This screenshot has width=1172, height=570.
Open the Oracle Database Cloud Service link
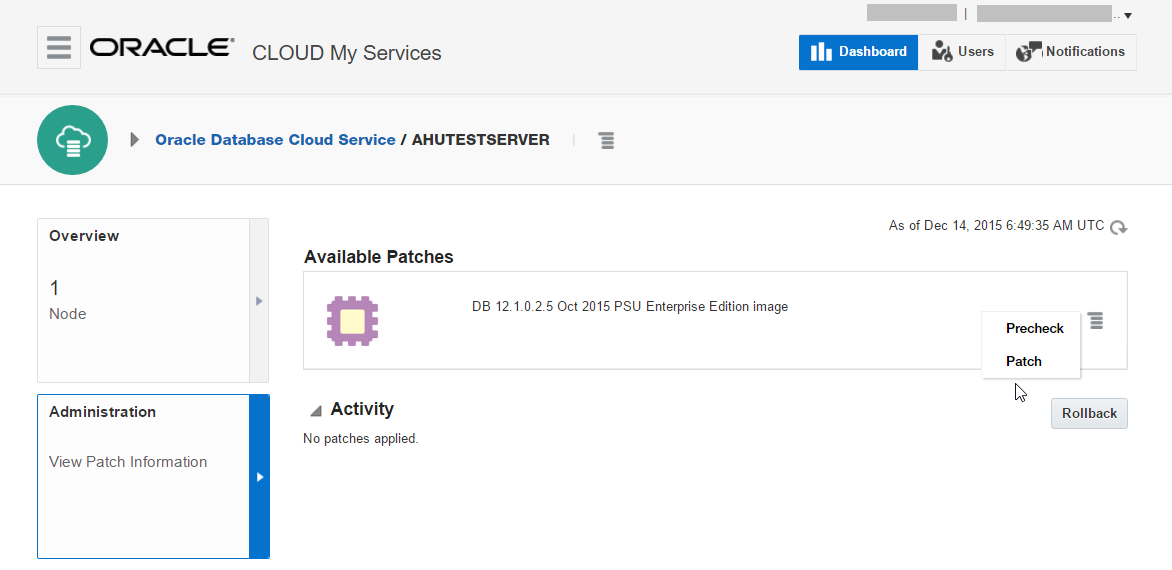pos(275,140)
